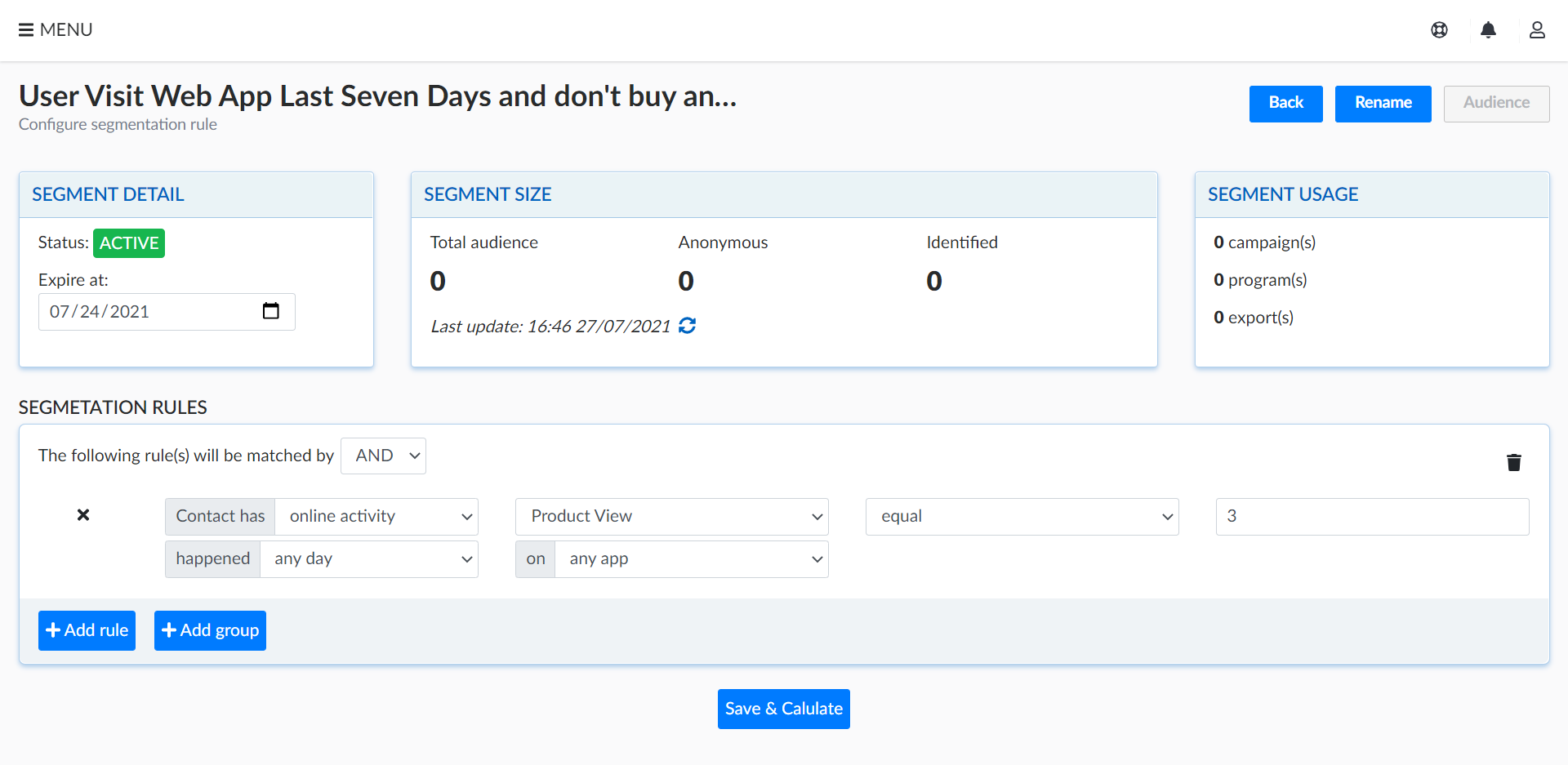The height and width of the screenshot is (765, 1568).
Task: Click the help lifebuoy icon
Action: (1439, 30)
